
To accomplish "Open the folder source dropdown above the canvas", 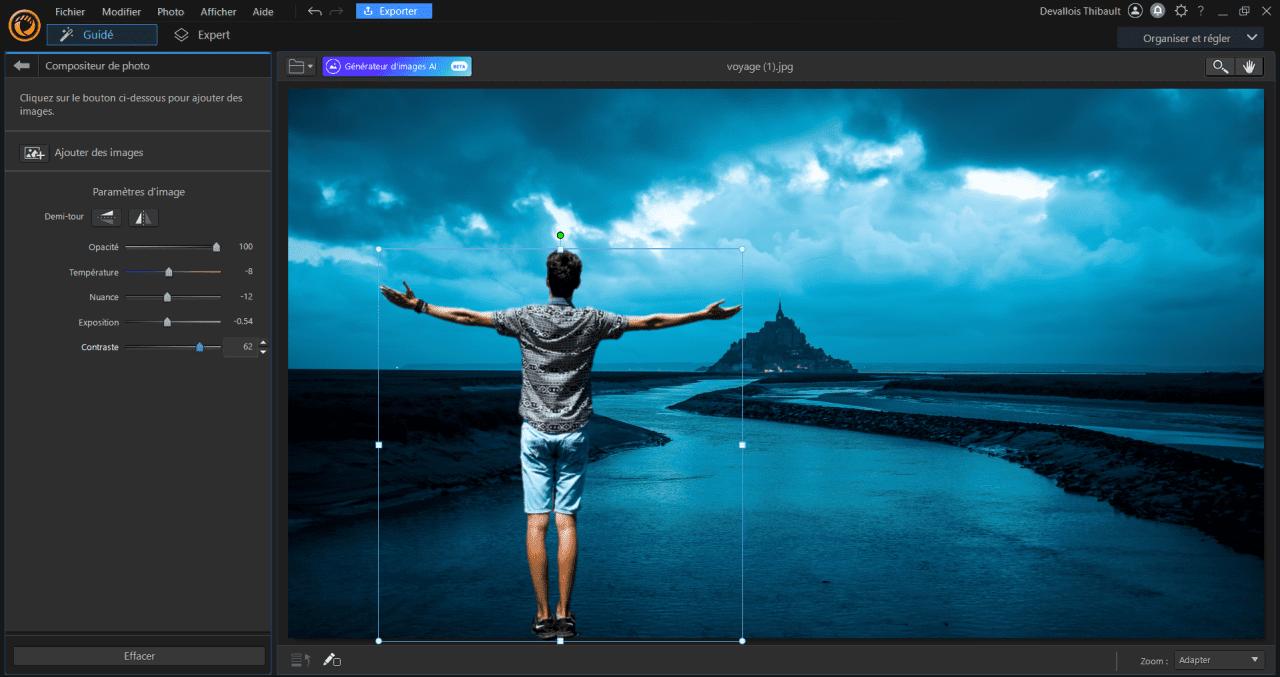I will click(x=299, y=66).
